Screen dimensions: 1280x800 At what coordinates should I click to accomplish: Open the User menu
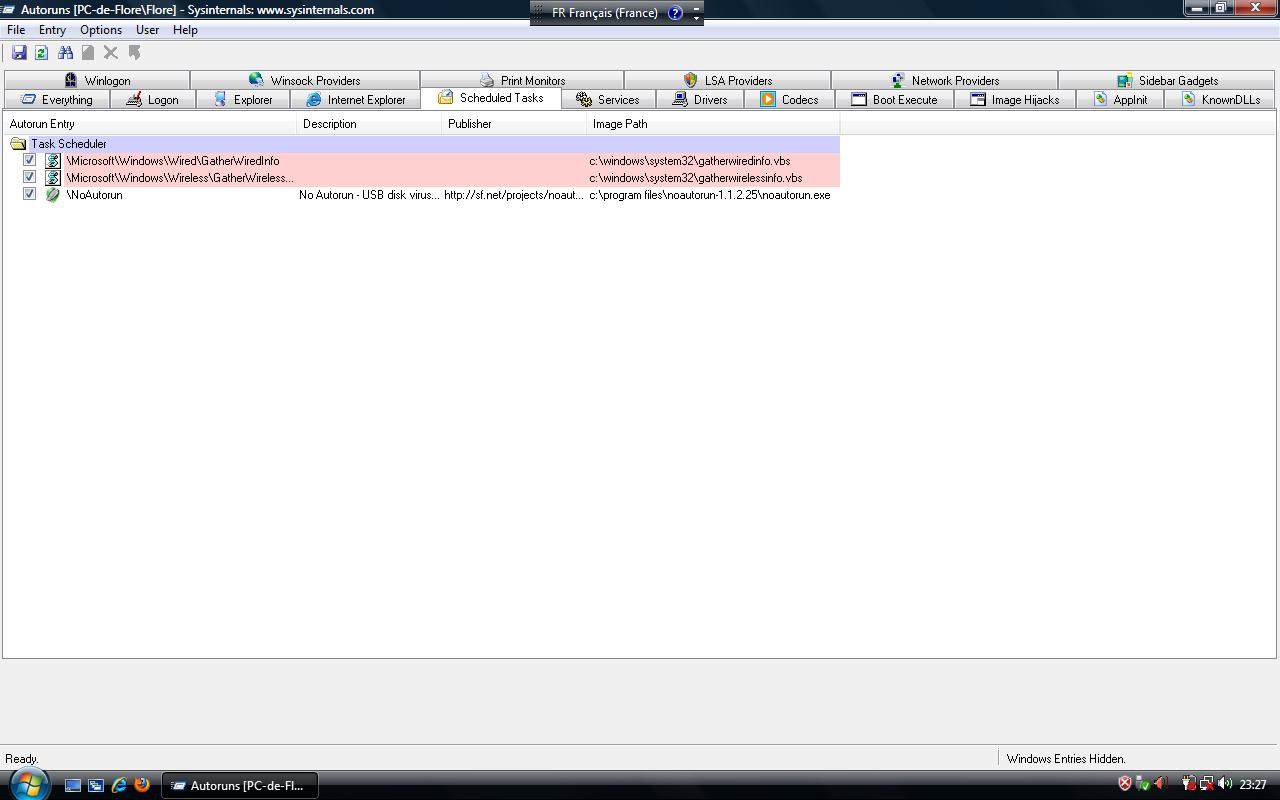point(147,30)
